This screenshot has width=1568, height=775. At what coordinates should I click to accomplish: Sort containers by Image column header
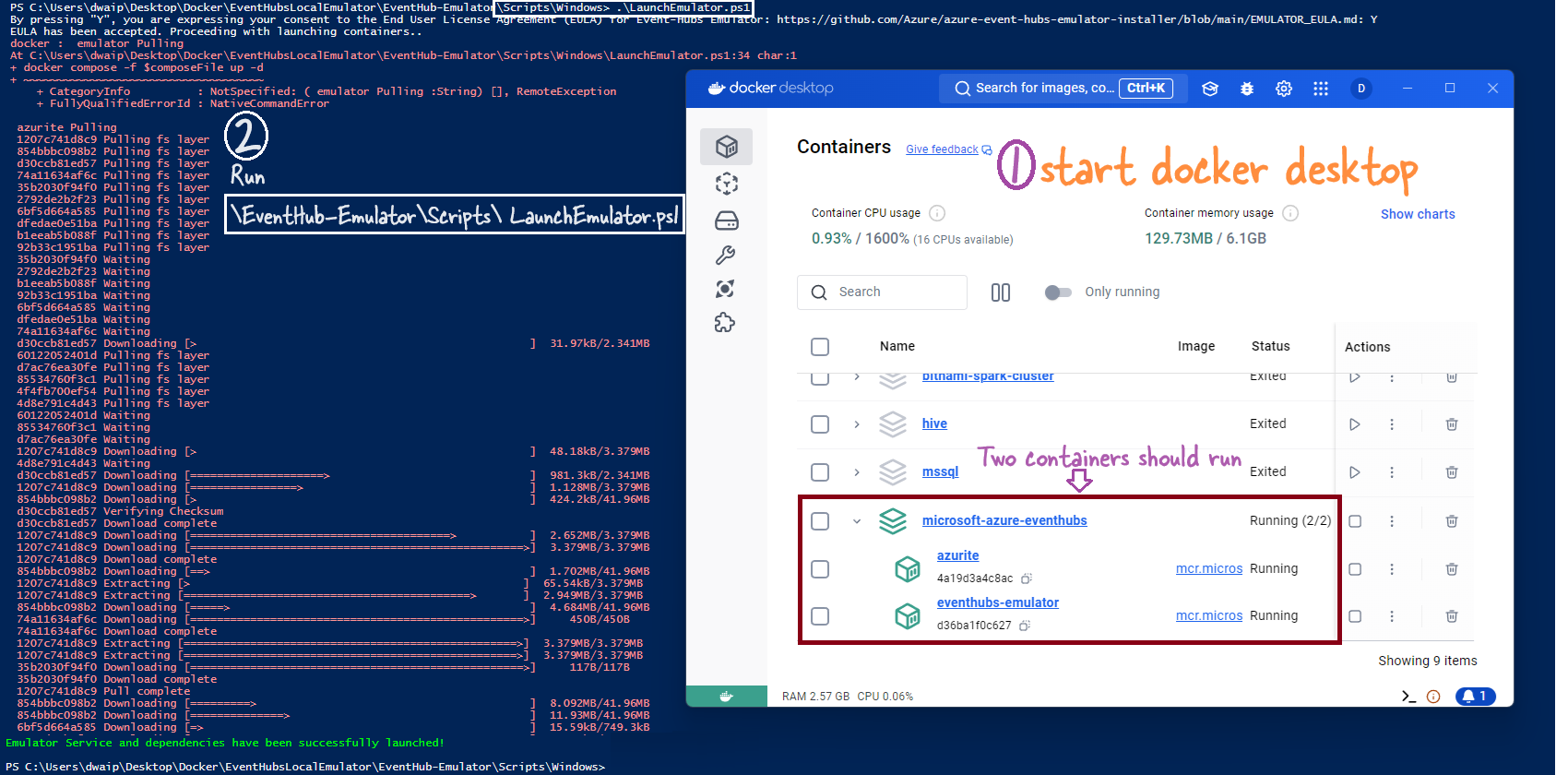tap(1196, 346)
